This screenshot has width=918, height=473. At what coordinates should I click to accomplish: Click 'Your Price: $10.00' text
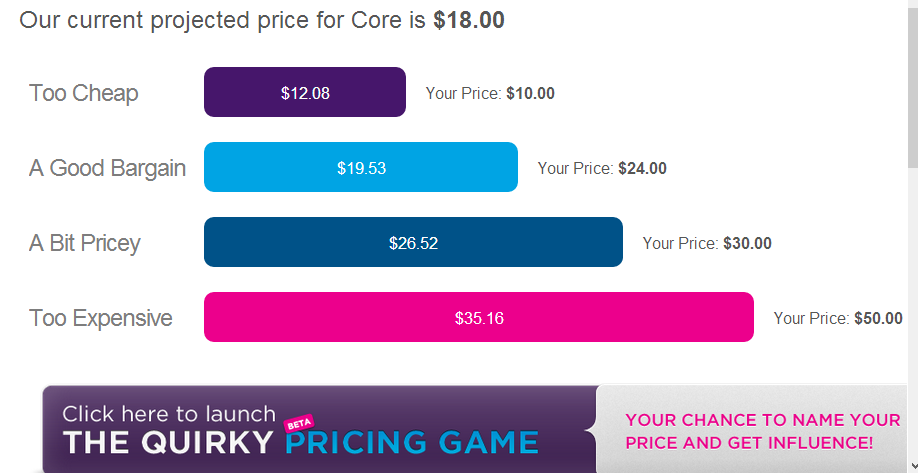pos(490,93)
